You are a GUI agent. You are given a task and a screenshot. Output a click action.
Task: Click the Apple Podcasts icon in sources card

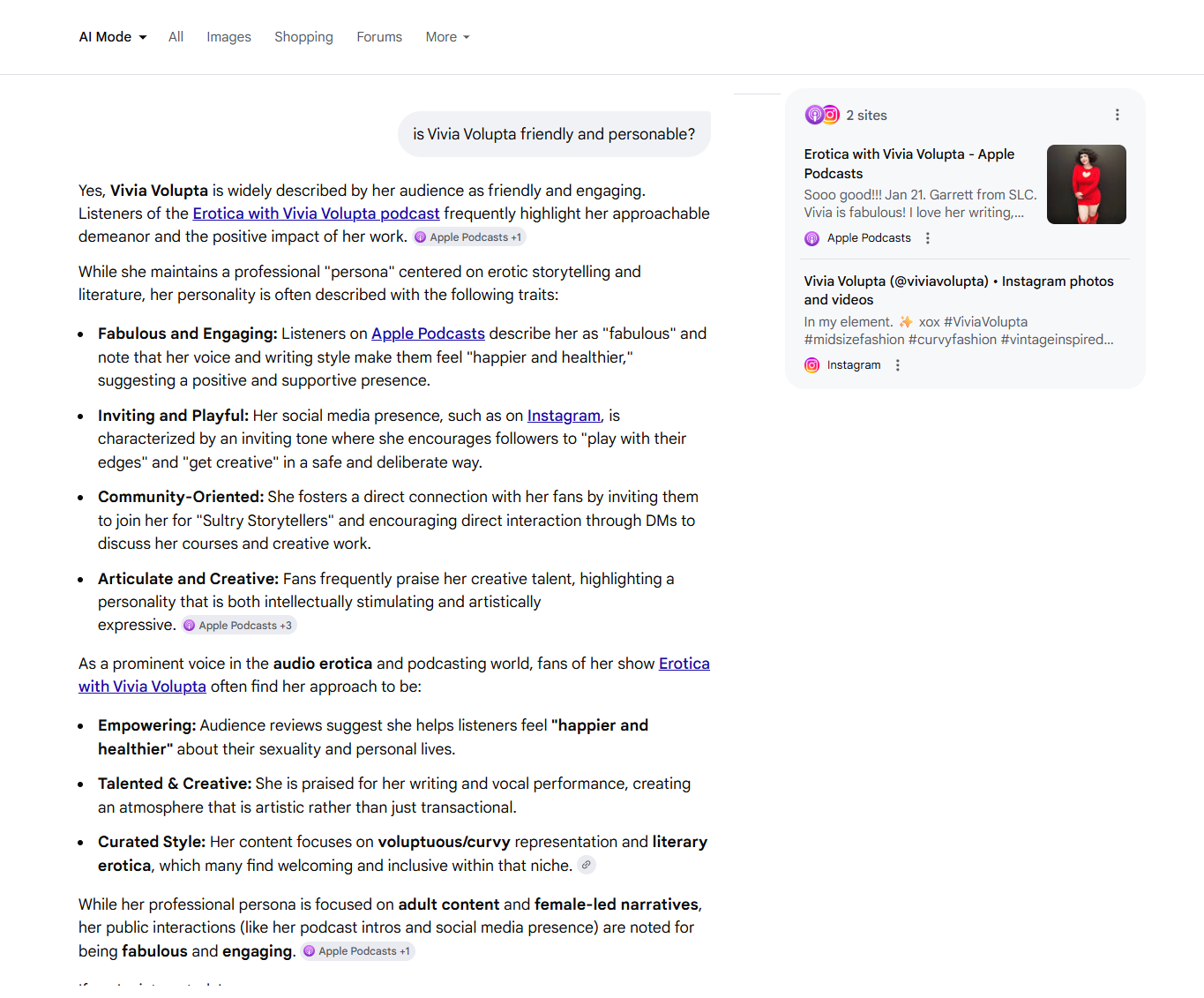812,238
